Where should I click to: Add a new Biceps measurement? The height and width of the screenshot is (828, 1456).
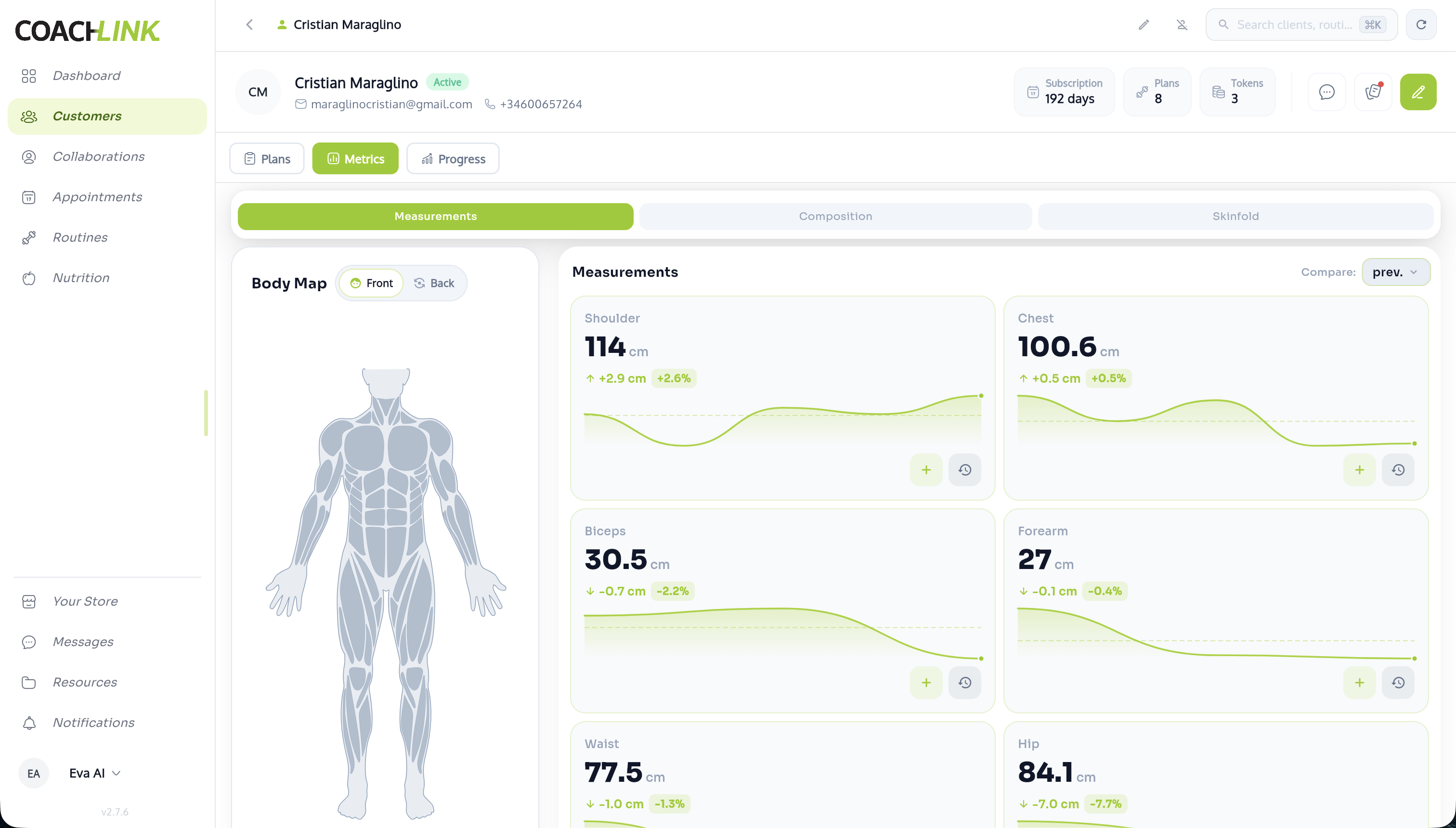926,683
